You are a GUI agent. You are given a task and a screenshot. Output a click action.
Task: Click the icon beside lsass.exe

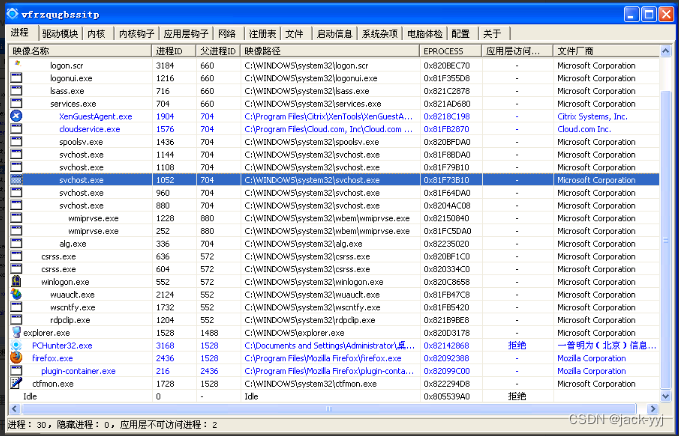tap(16, 90)
